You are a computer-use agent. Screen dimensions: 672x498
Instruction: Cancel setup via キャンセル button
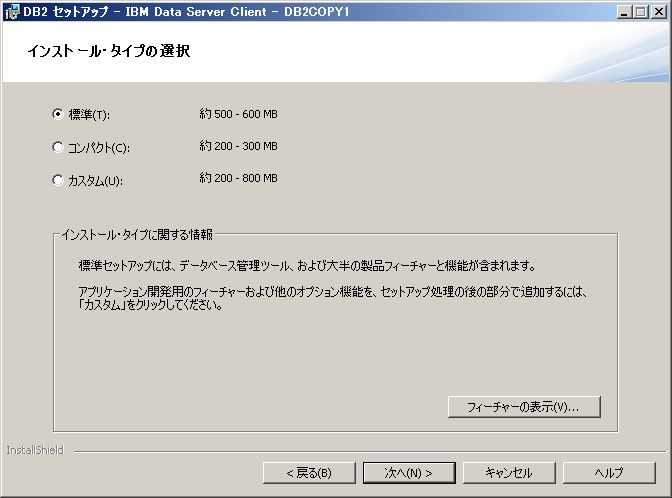[509, 473]
